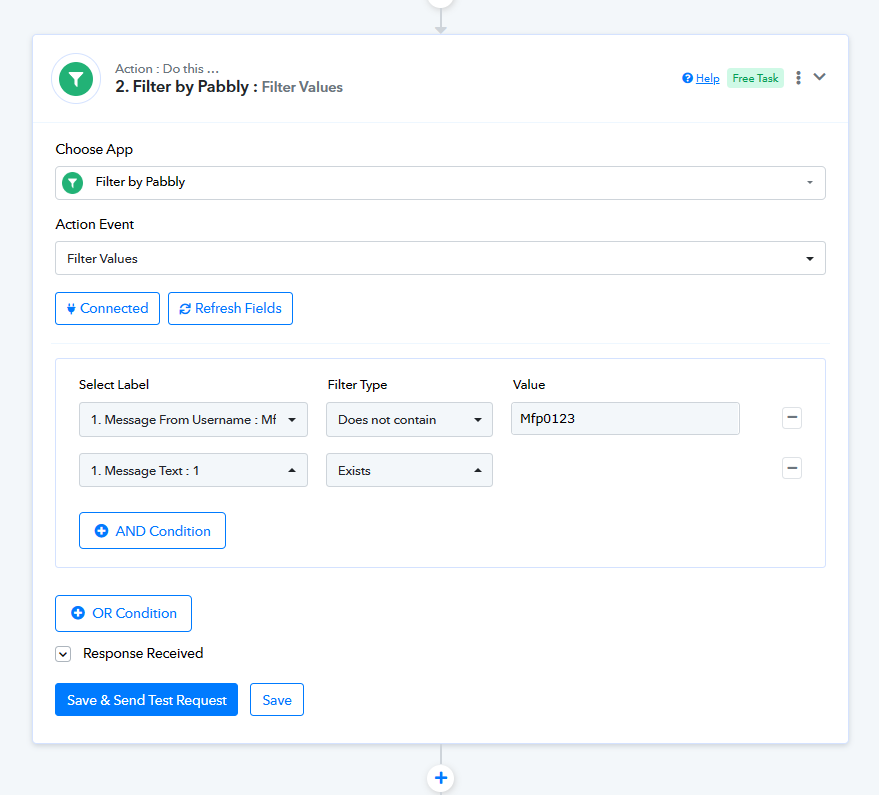Open the Exists filter type dropdown
879x795 pixels.
(x=409, y=470)
